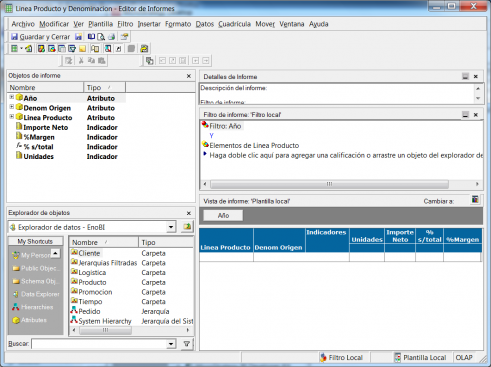This screenshot has height=367, width=491.
Task: Click the Filtro: Año filter entry
Action: (x=222, y=126)
